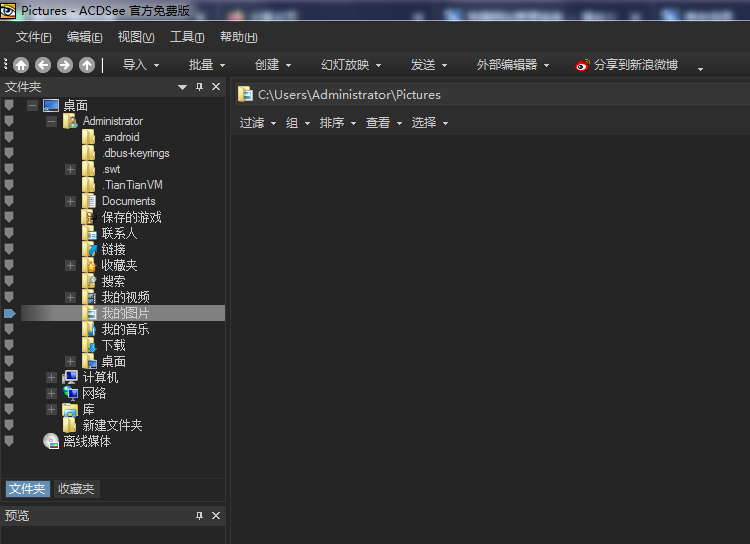This screenshot has height=544, width=750.
Task: Open the 批量 dropdown
Action: [x=207, y=65]
